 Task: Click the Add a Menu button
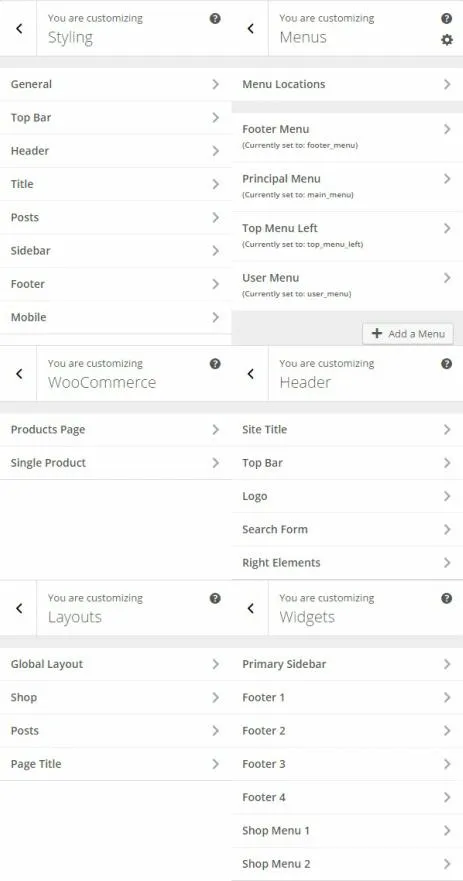[x=408, y=334]
